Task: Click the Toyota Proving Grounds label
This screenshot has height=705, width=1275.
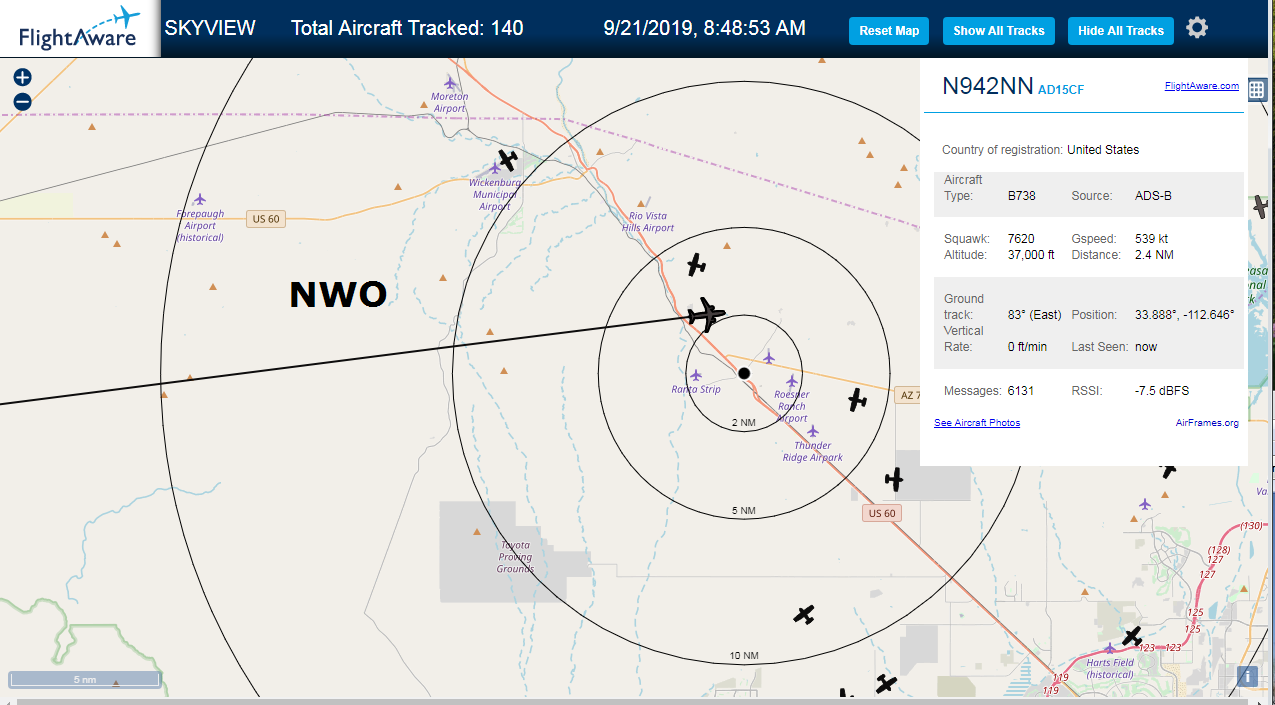Action: coord(516,557)
